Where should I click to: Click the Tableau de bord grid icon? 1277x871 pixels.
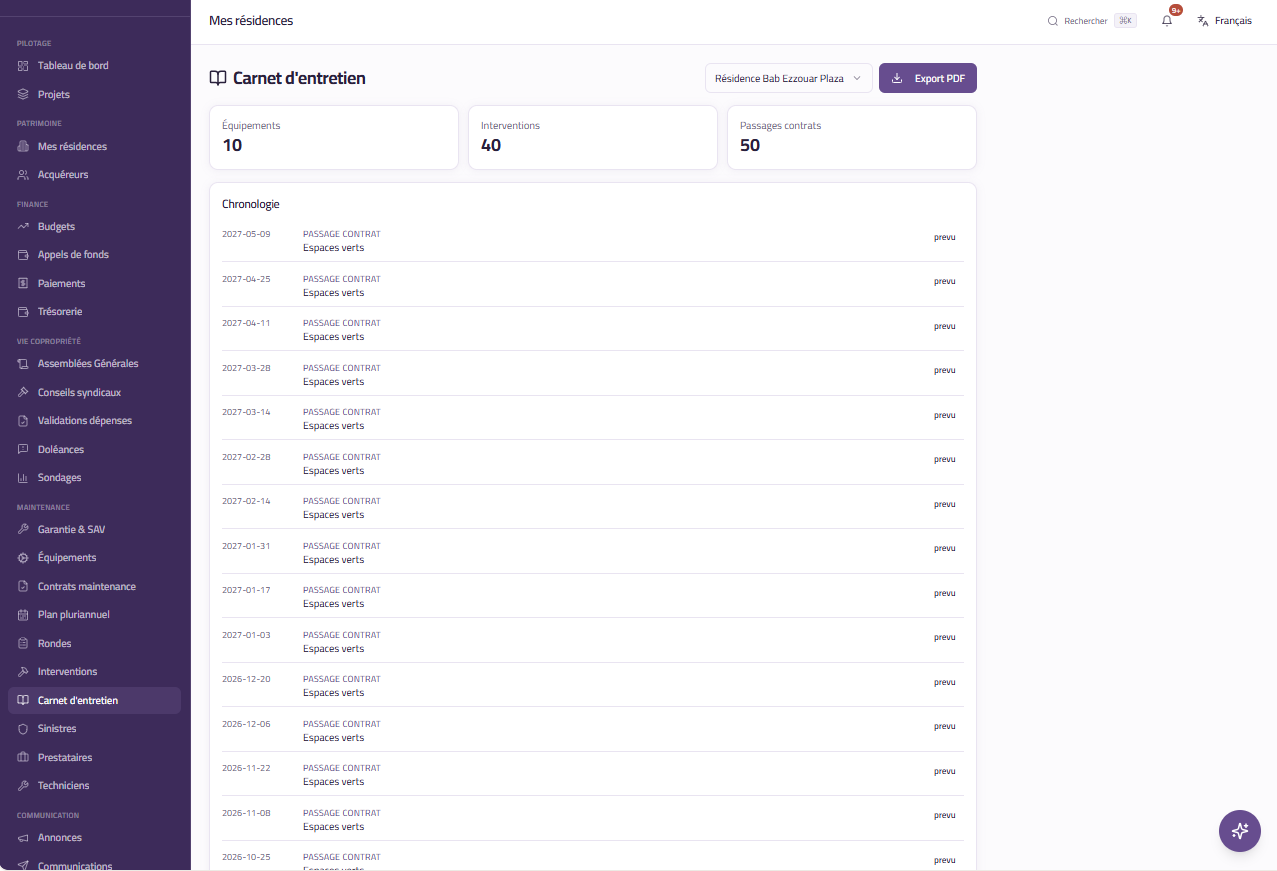[x=23, y=66]
